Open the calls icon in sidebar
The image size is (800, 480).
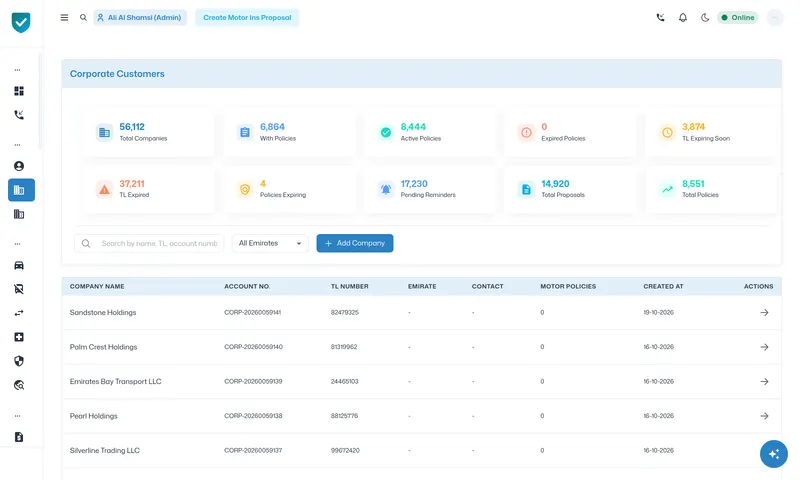tap(19, 115)
